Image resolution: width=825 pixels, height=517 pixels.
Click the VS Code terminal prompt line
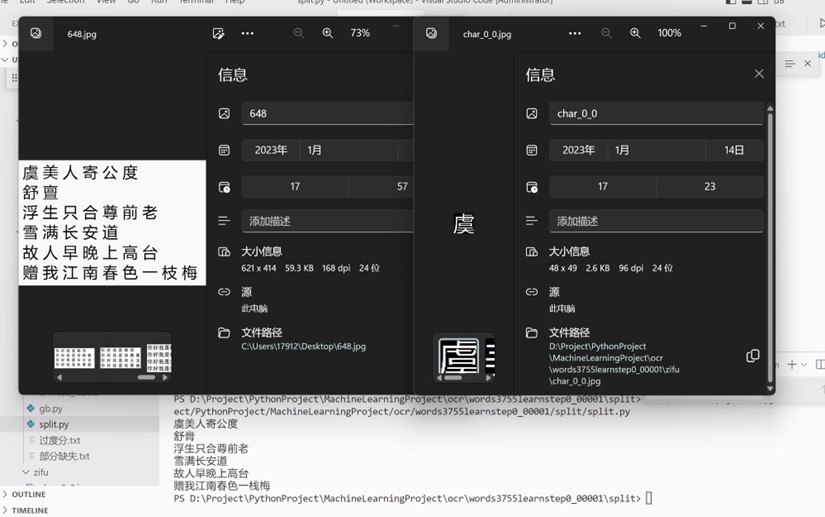point(413,498)
